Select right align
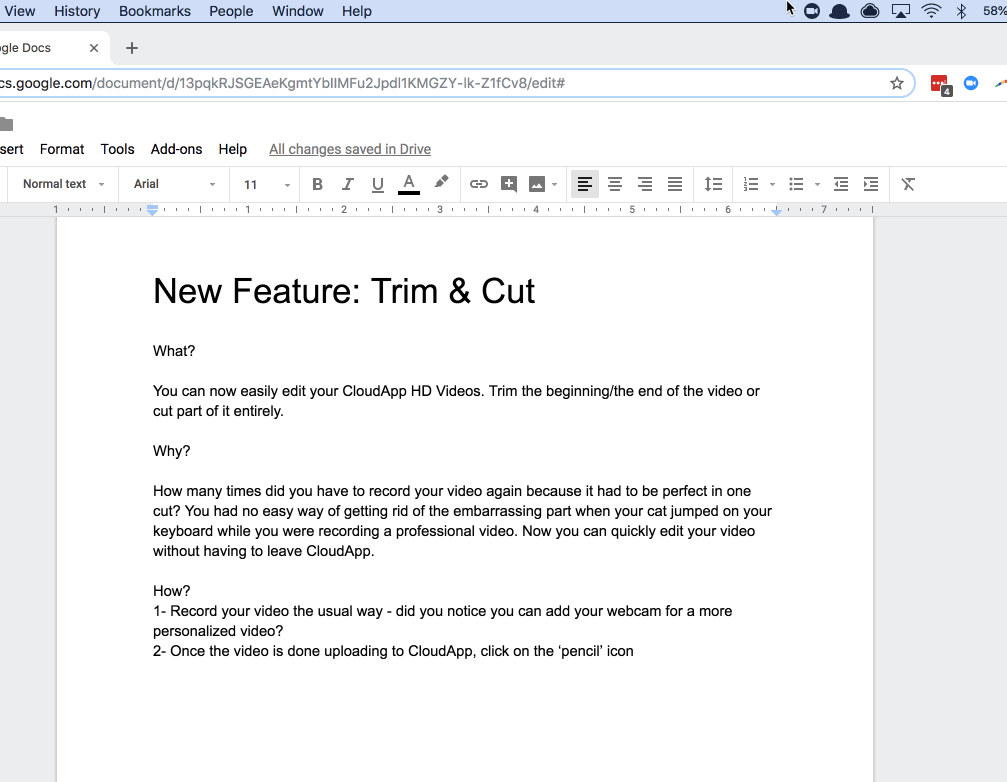 [645, 184]
